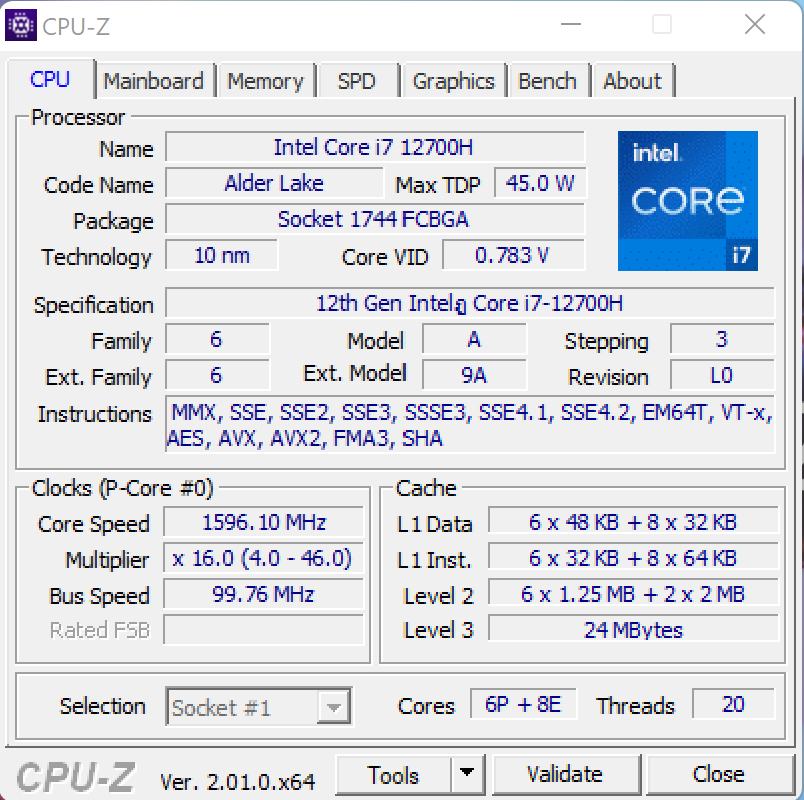Image resolution: width=804 pixels, height=800 pixels.
Task: Minimize the CPU-Z window
Action: click(x=571, y=24)
